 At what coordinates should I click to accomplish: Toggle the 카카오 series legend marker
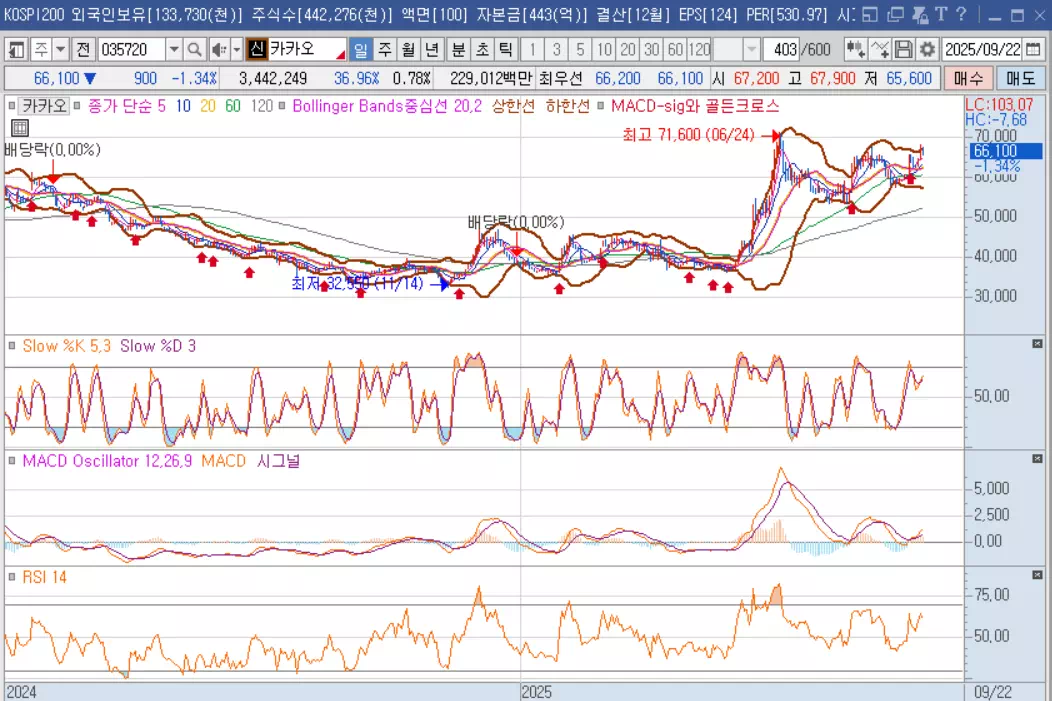(11, 106)
